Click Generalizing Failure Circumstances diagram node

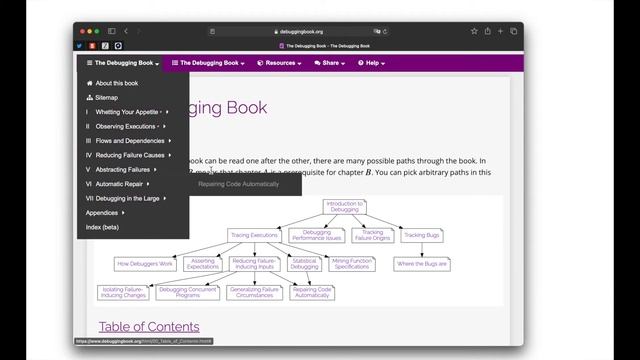pyautogui.click(x=254, y=292)
